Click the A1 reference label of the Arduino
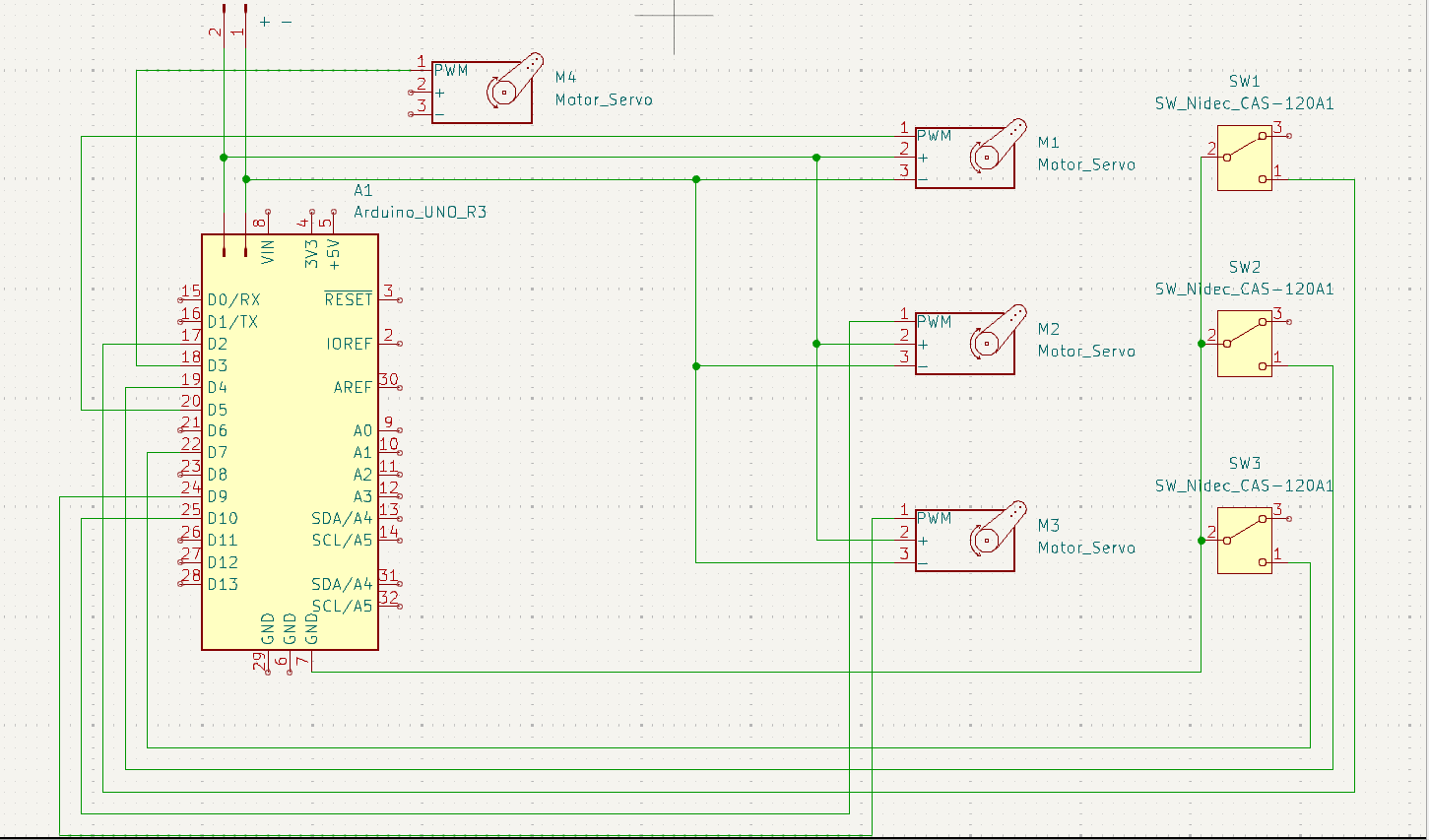 (363, 190)
